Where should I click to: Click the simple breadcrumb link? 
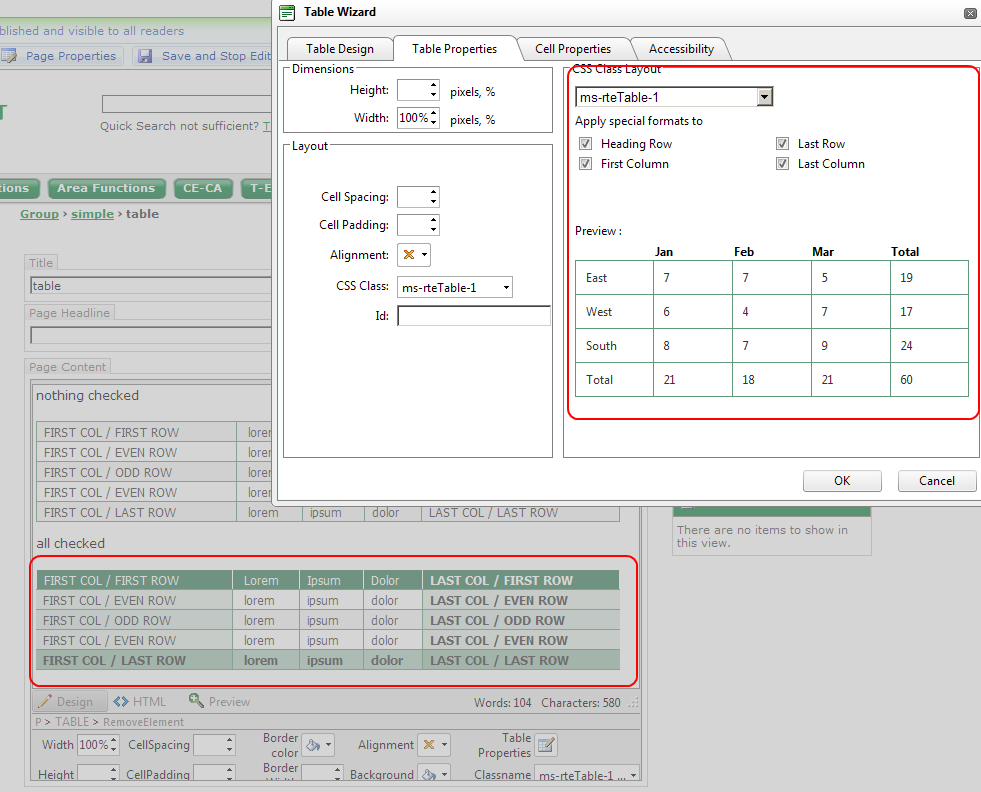(x=93, y=214)
